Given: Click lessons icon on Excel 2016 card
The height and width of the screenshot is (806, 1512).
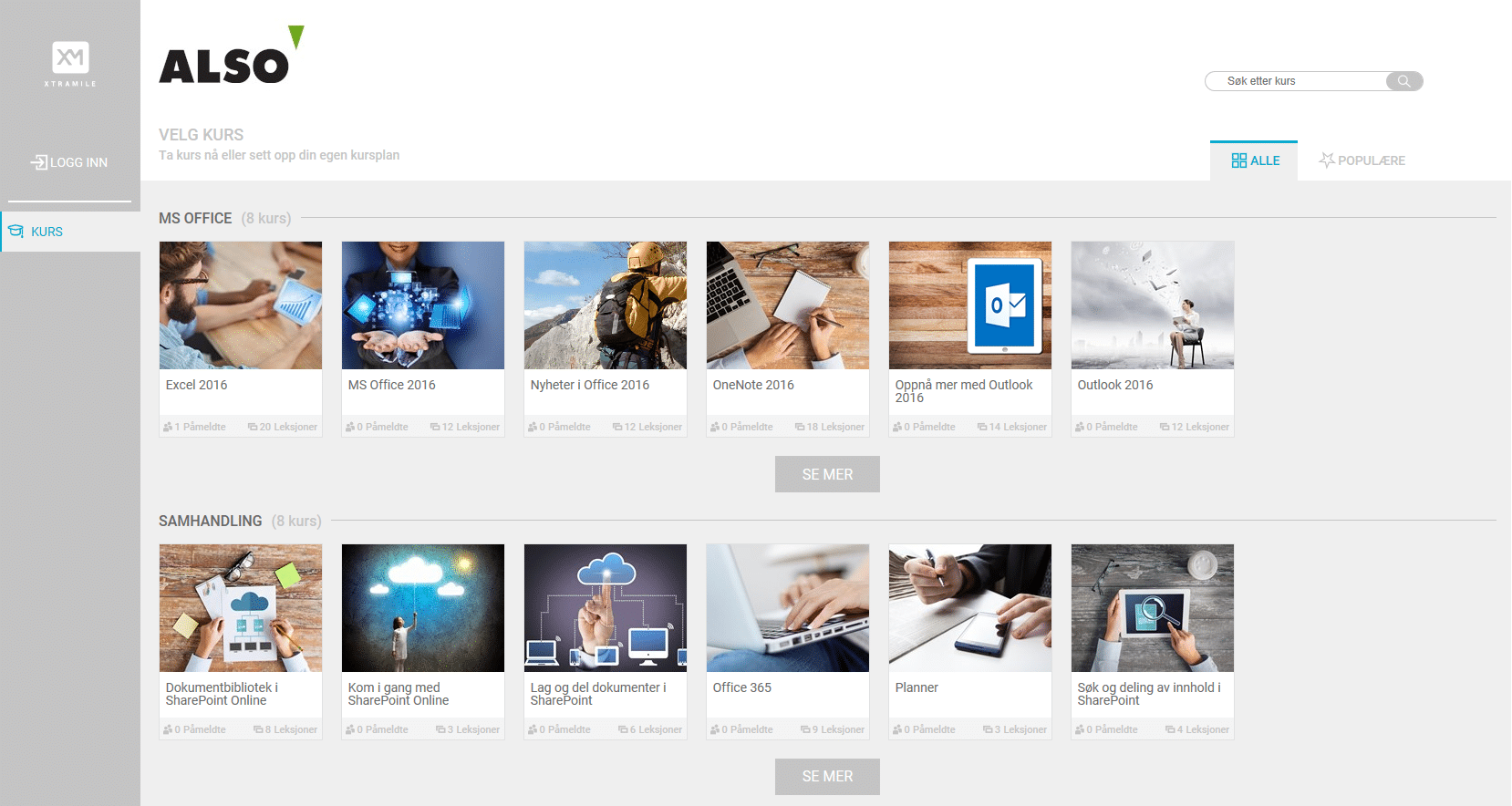Looking at the screenshot, I should tap(253, 427).
